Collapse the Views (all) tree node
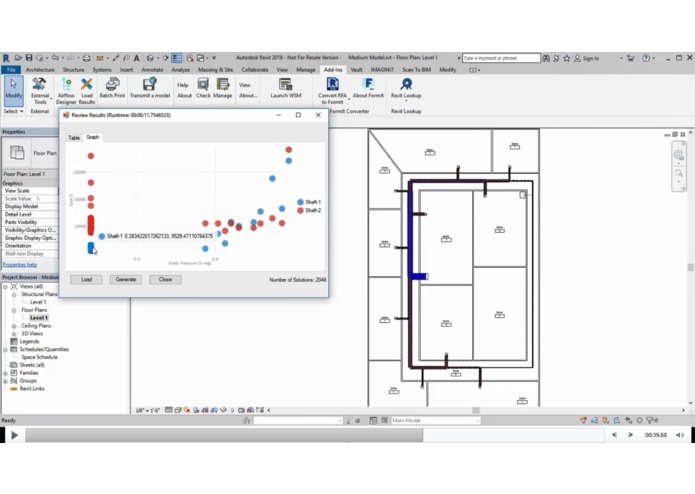Screen dimensions: 695x494 tap(5, 287)
